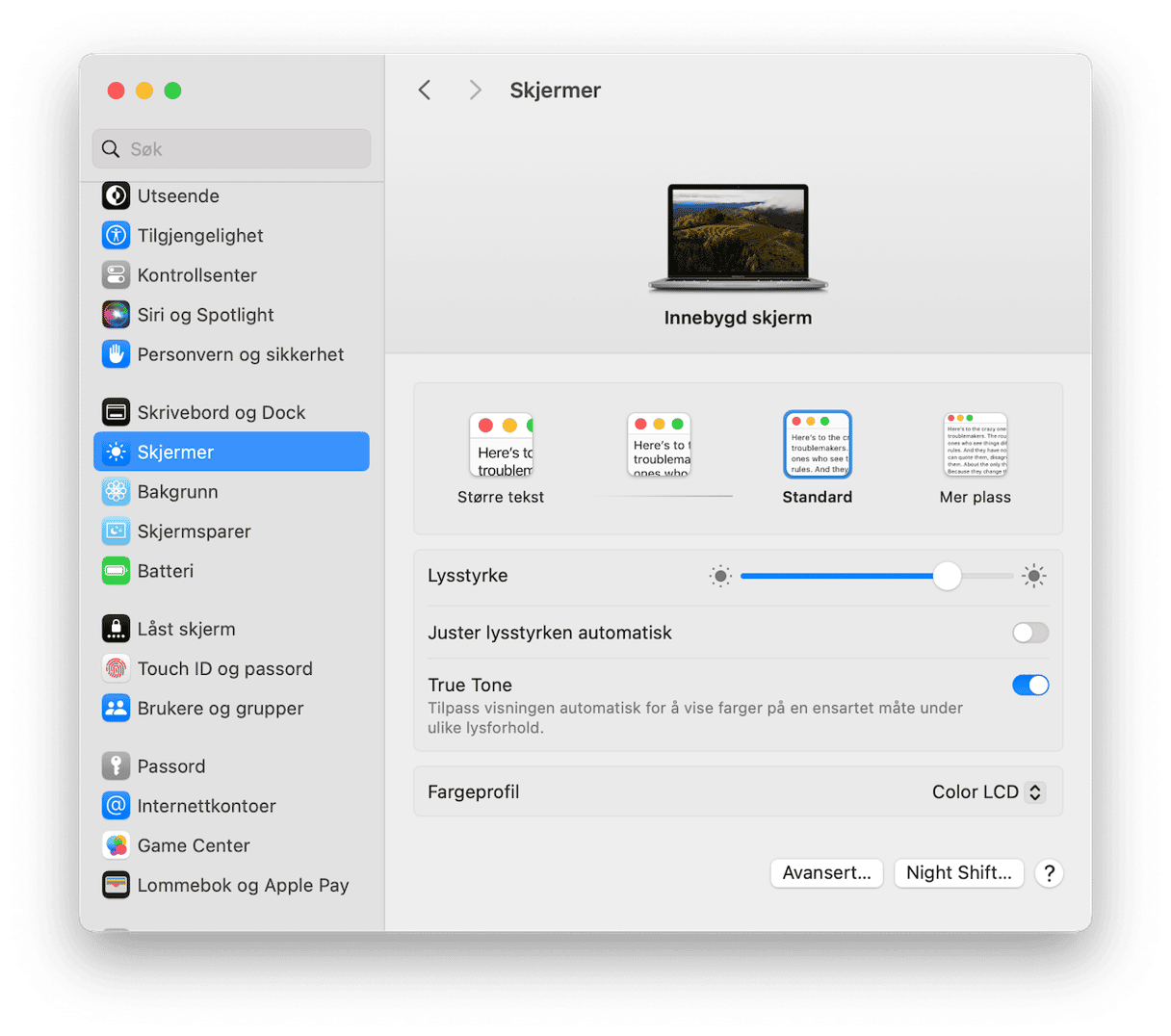The image size is (1171, 1036).
Task: Open the Låst skjerm lock icon
Action: pos(116,629)
